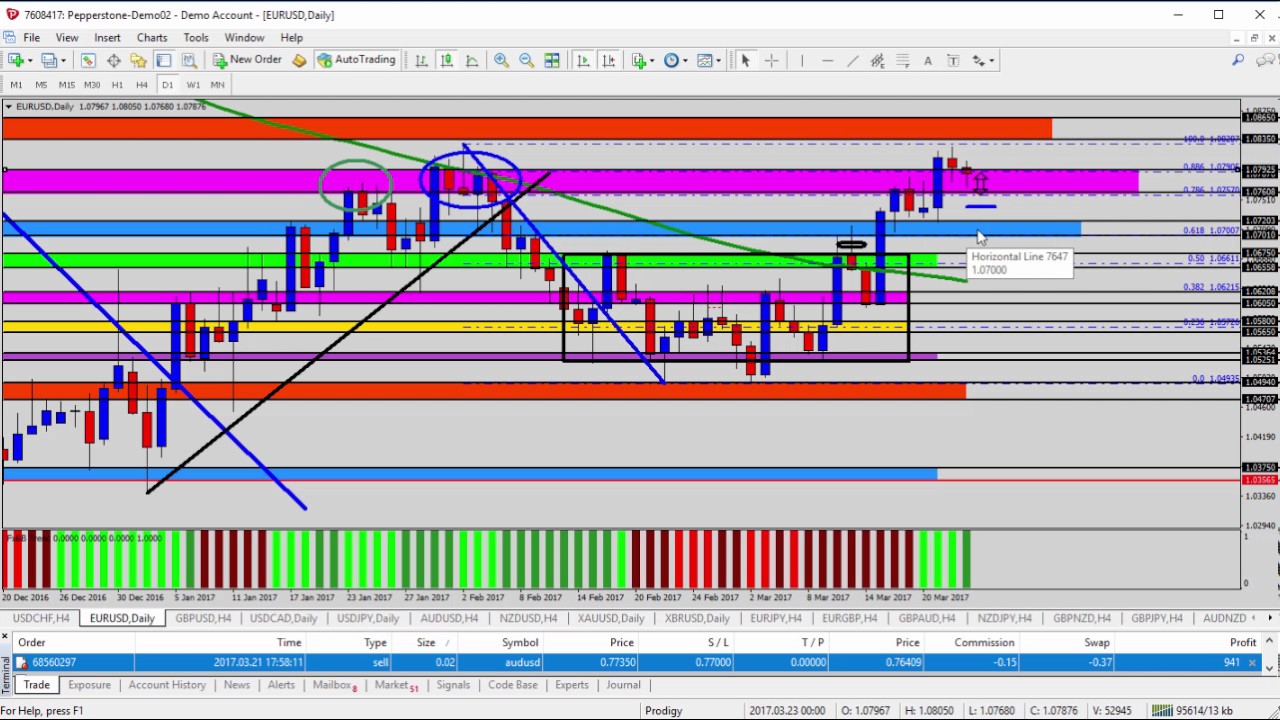Open the Navigator folder-star icon
Viewport: 1280px width, 720px height.
click(x=139, y=60)
